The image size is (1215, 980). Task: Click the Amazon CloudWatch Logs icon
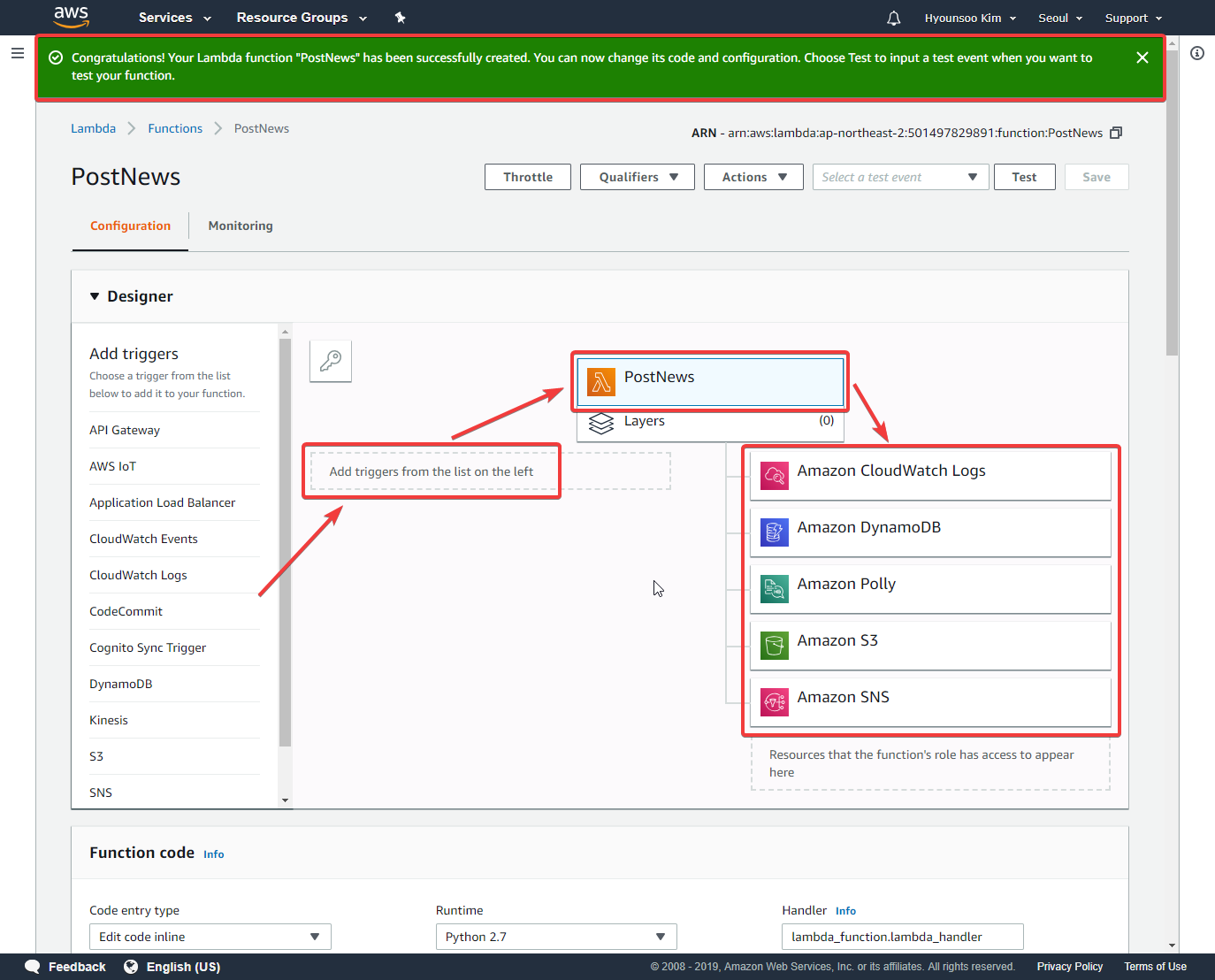[x=775, y=475]
